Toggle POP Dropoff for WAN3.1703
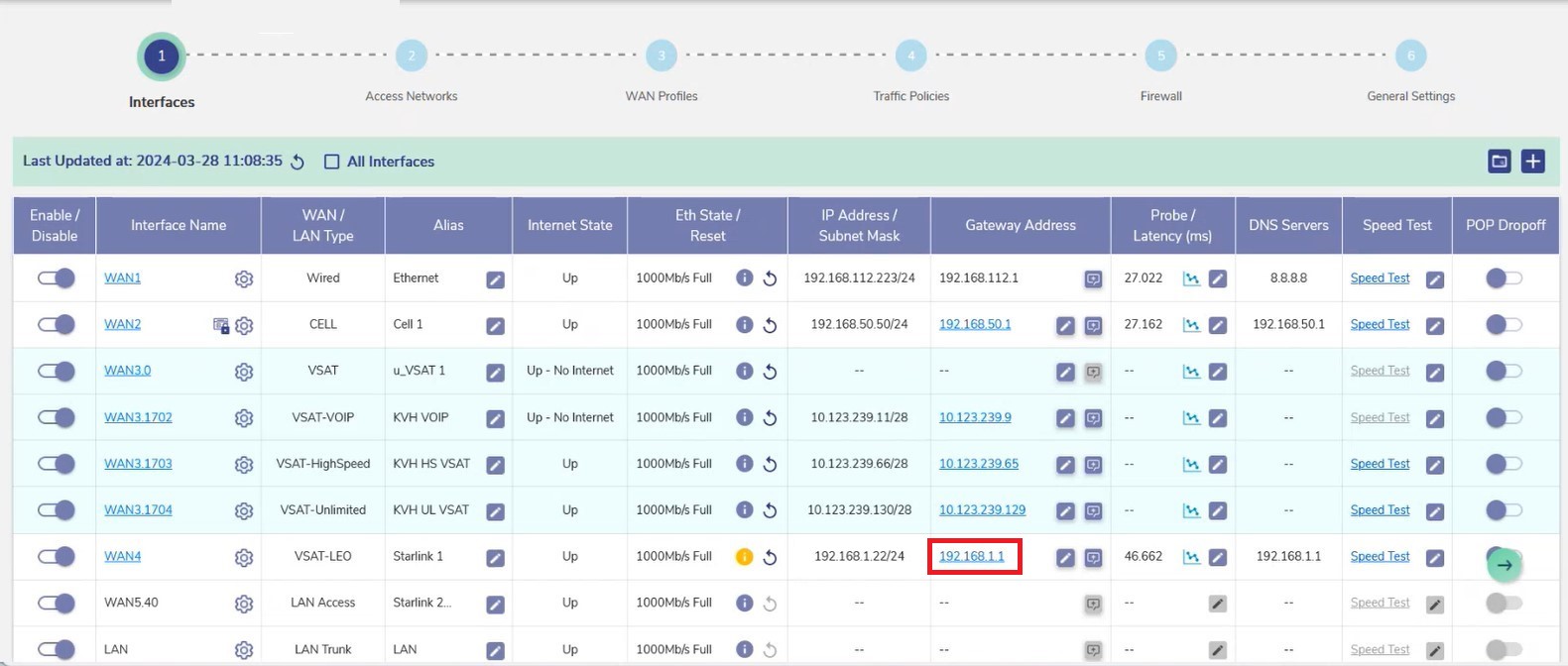Viewport: 1568px width, 666px height. 1504,464
